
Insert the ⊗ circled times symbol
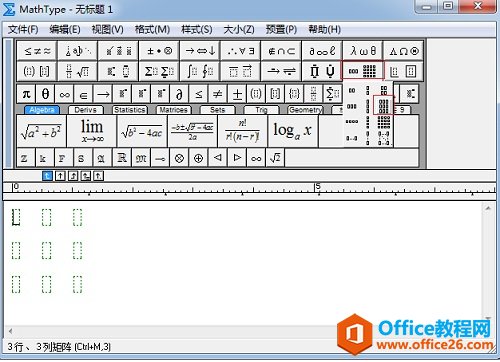(179, 158)
